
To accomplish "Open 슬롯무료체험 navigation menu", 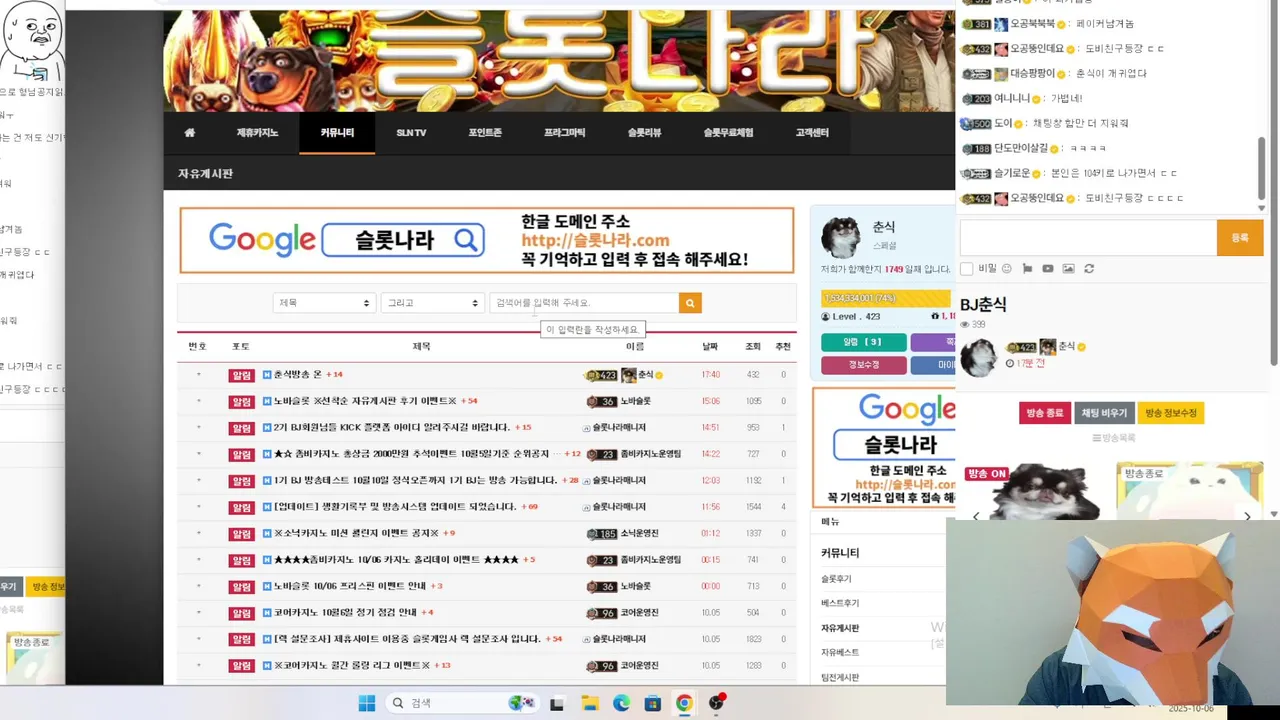I will 728,133.
